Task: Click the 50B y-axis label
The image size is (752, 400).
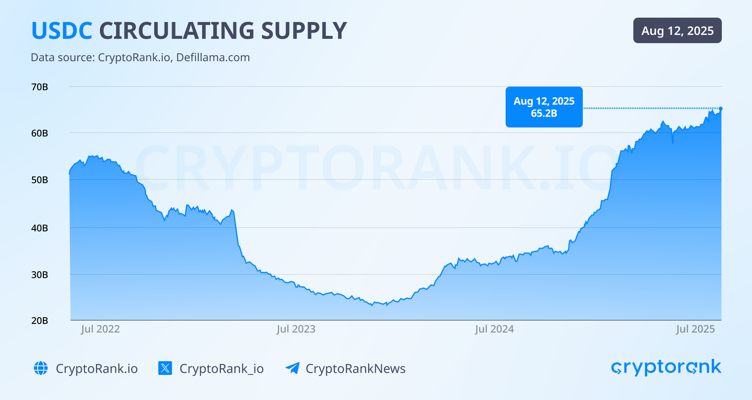Action: (39, 180)
